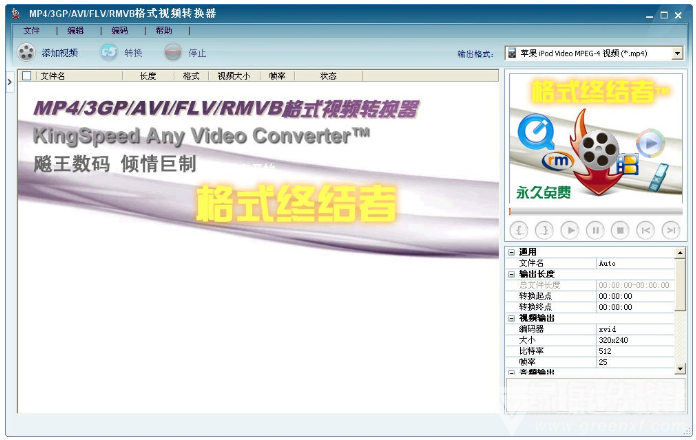
Task: Click the 帧率 column header
Action: [277, 76]
